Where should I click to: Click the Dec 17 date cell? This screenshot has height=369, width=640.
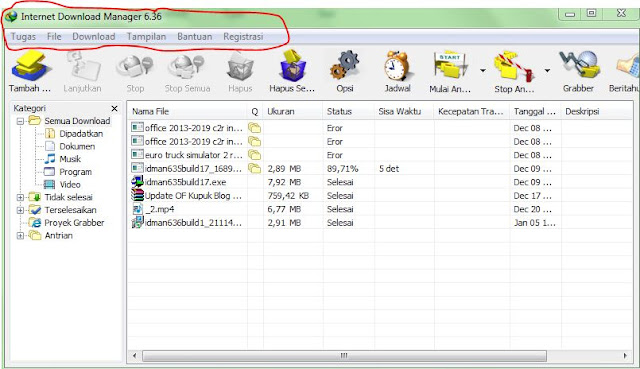coord(533,196)
